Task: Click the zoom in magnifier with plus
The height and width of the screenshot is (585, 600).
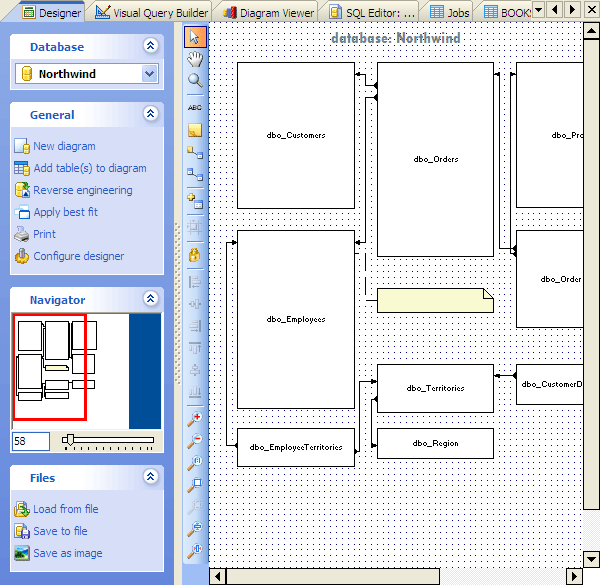Action: 195,419
